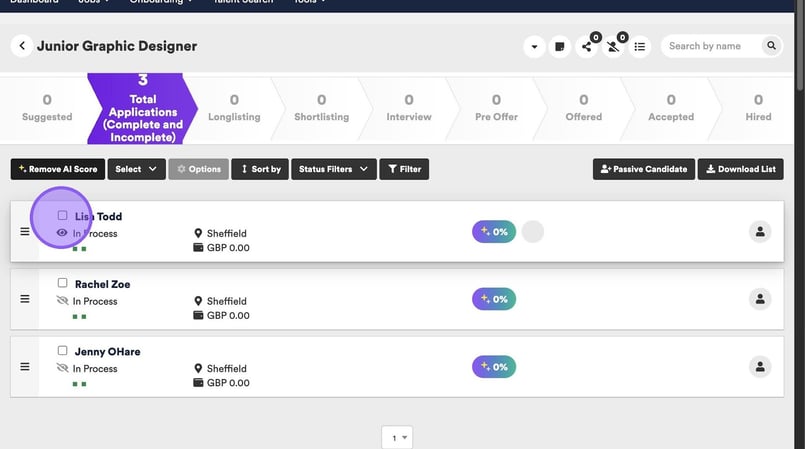Check the box beside Jenny OHare
The width and height of the screenshot is (805, 449).
(63, 351)
